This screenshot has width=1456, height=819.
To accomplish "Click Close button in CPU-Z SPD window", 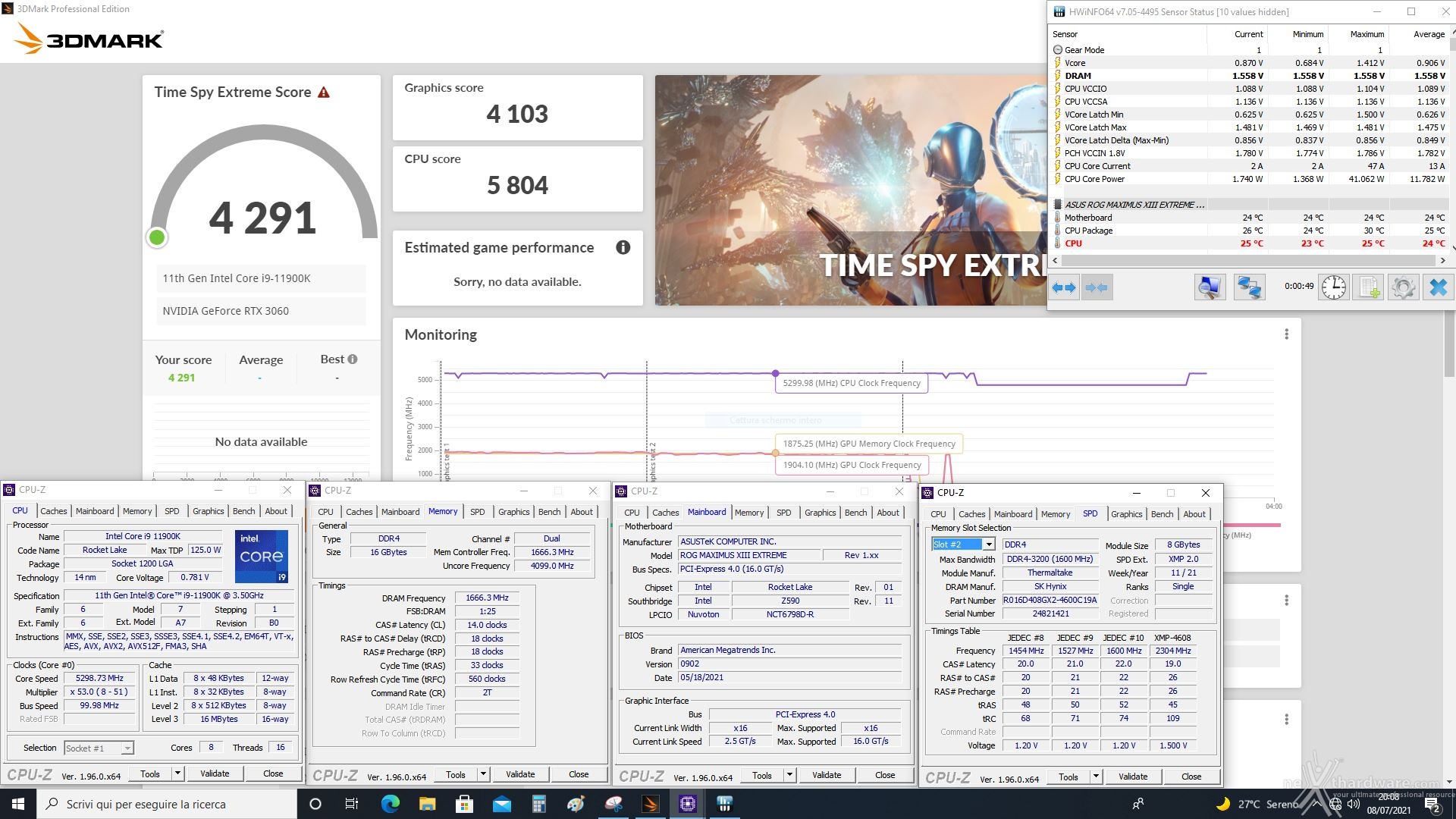I will pos(1191,777).
